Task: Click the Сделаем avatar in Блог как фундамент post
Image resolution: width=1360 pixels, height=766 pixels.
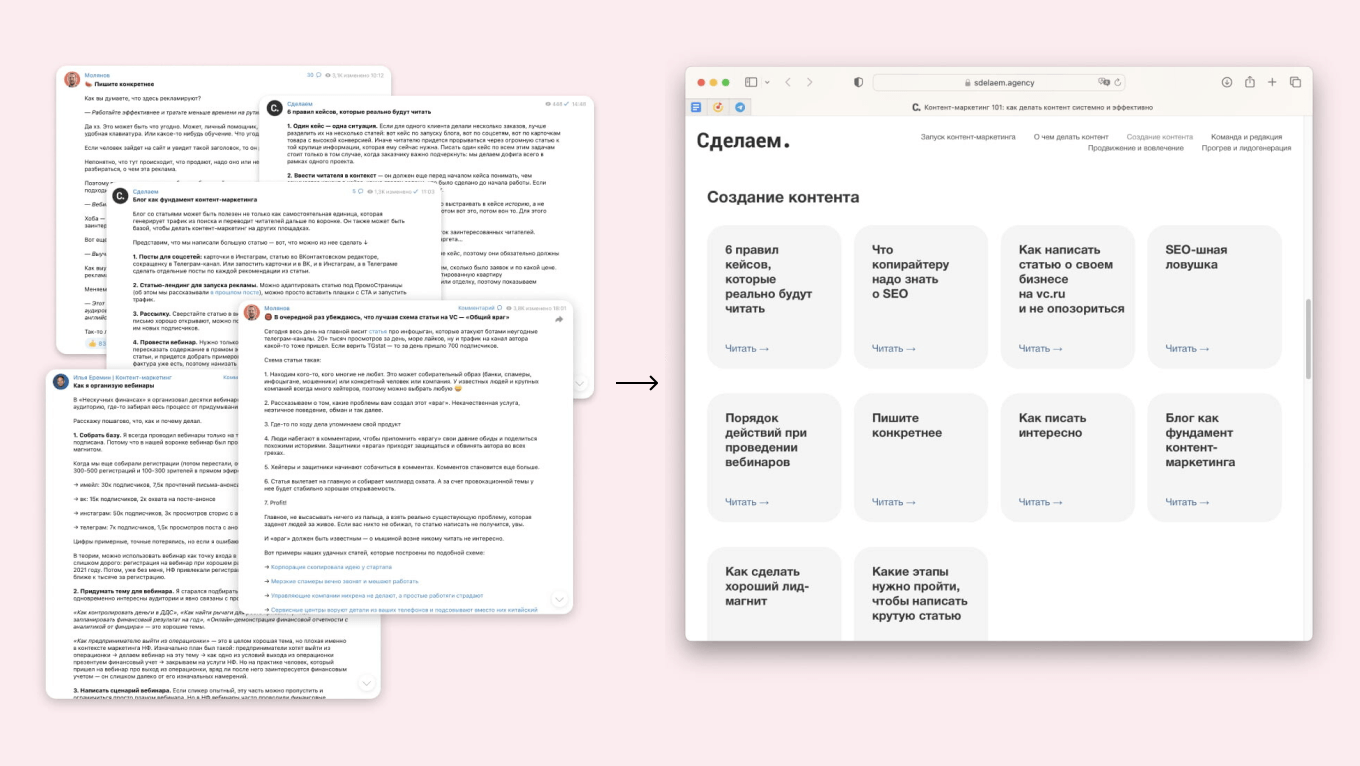Action: (120, 194)
